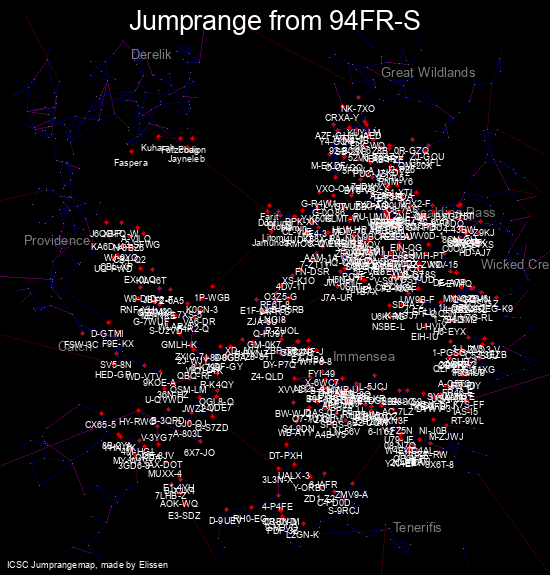Select the E3-SDZ system label
This screenshot has height=575, width=550.
coord(184,516)
